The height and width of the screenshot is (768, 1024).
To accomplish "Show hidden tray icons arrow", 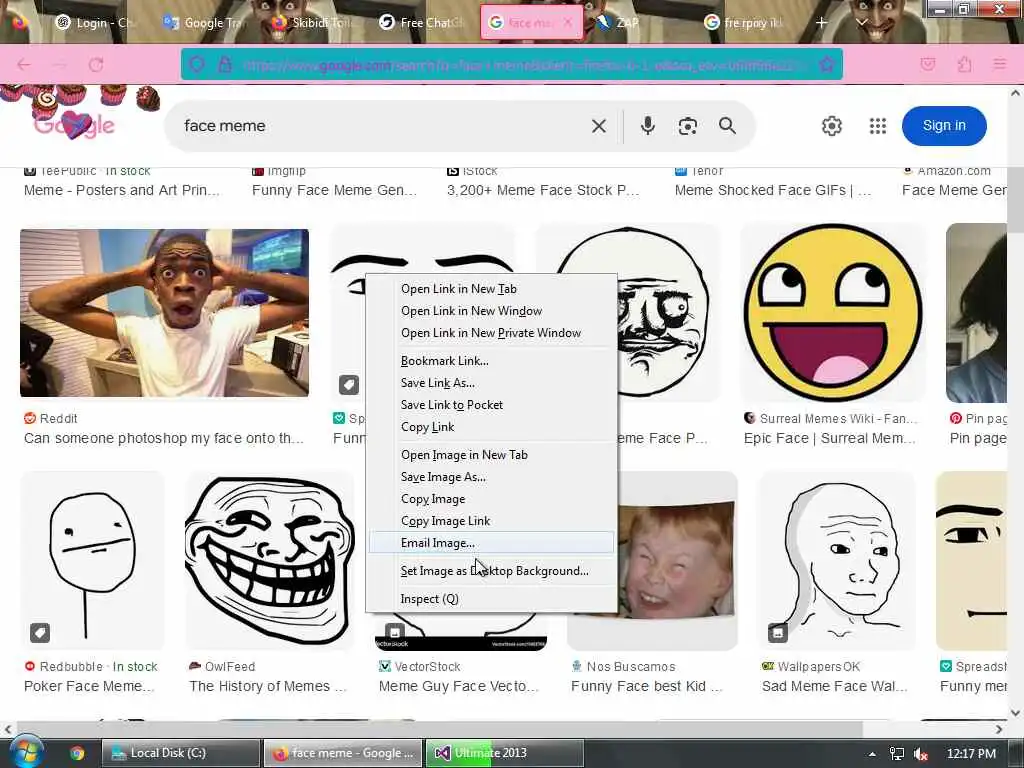I will pos(872,754).
